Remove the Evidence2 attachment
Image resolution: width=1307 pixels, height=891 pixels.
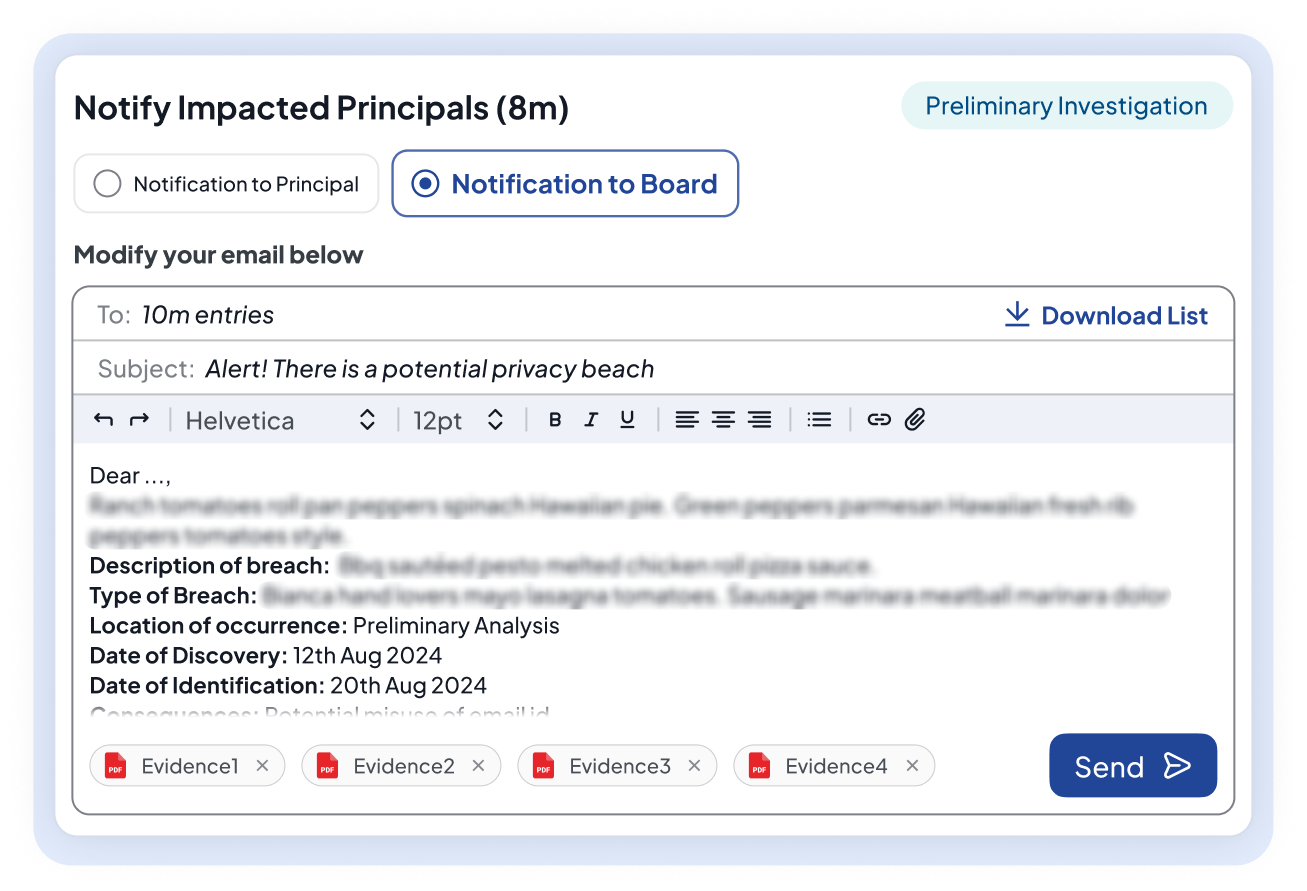coord(479,766)
